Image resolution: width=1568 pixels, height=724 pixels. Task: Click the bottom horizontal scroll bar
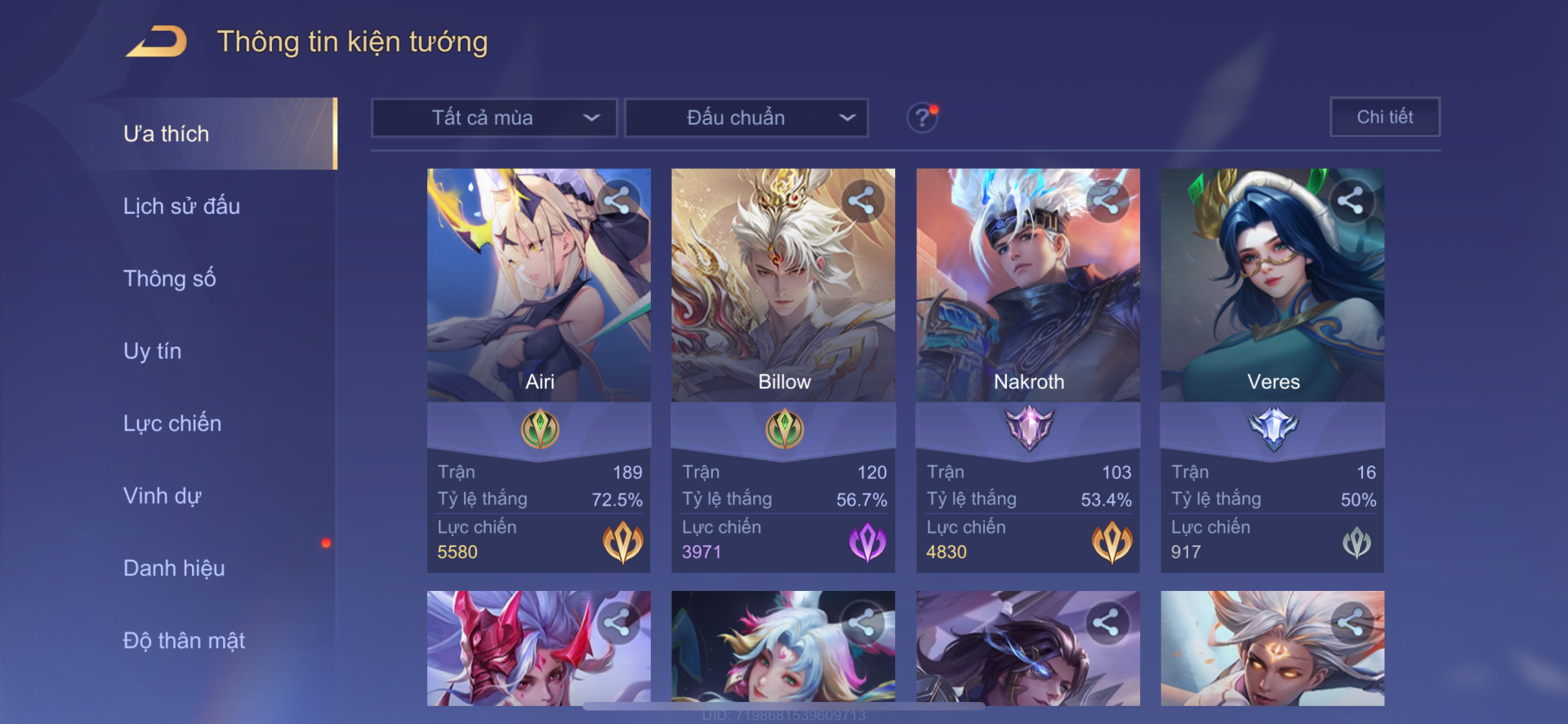(783, 707)
